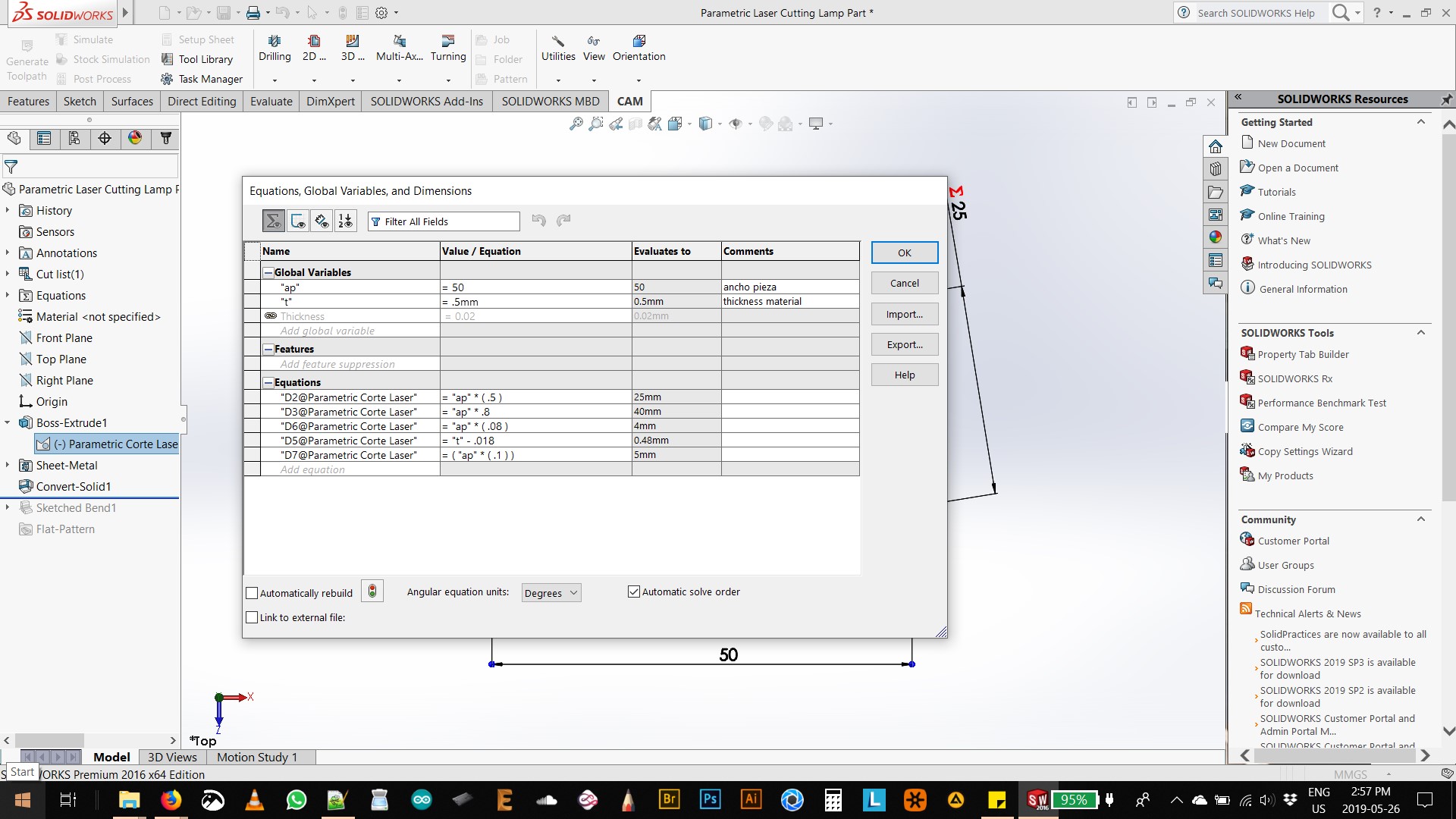Open Angular equation units dropdown

(551, 593)
